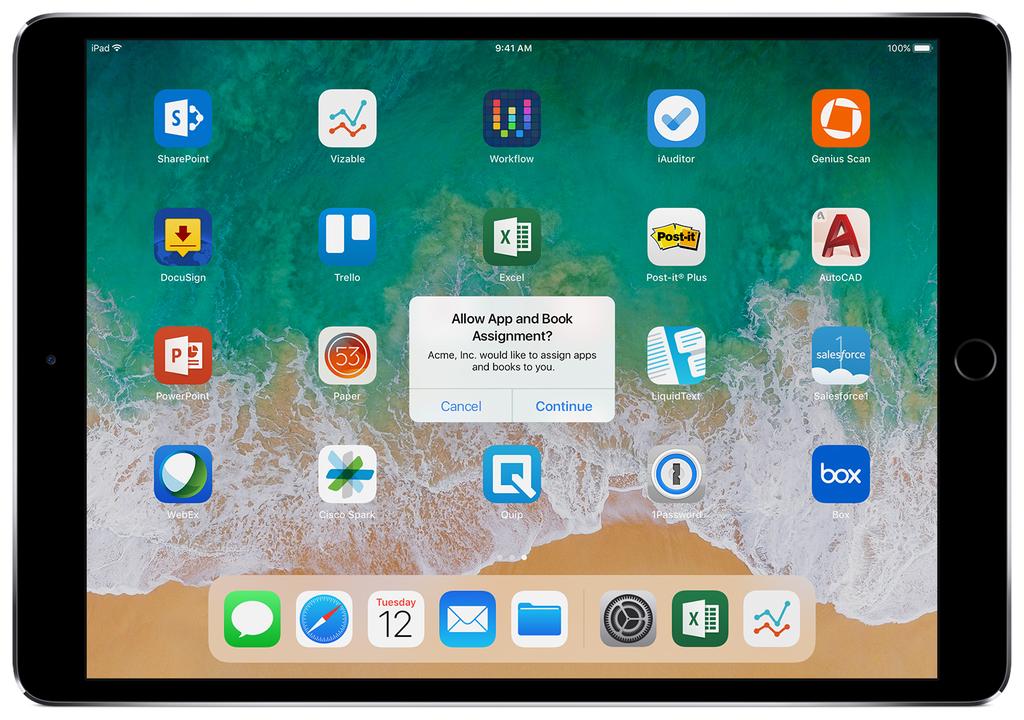Tap the 9:41 AM clock

[x=513, y=48]
